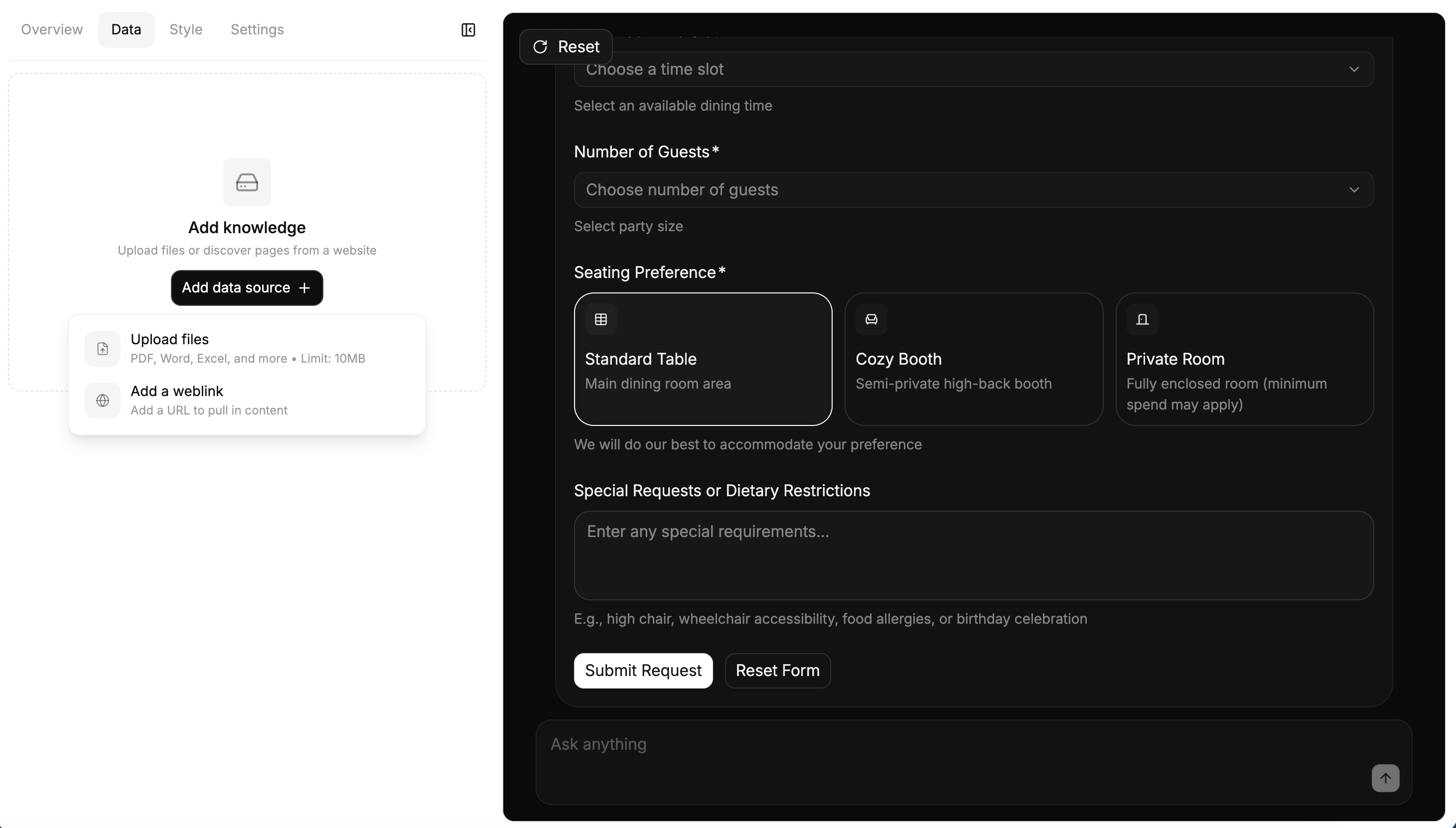Click the weblink globe icon
Image resolution: width=1456 pixels, height=828 pixels.
(x=102, y=401)
